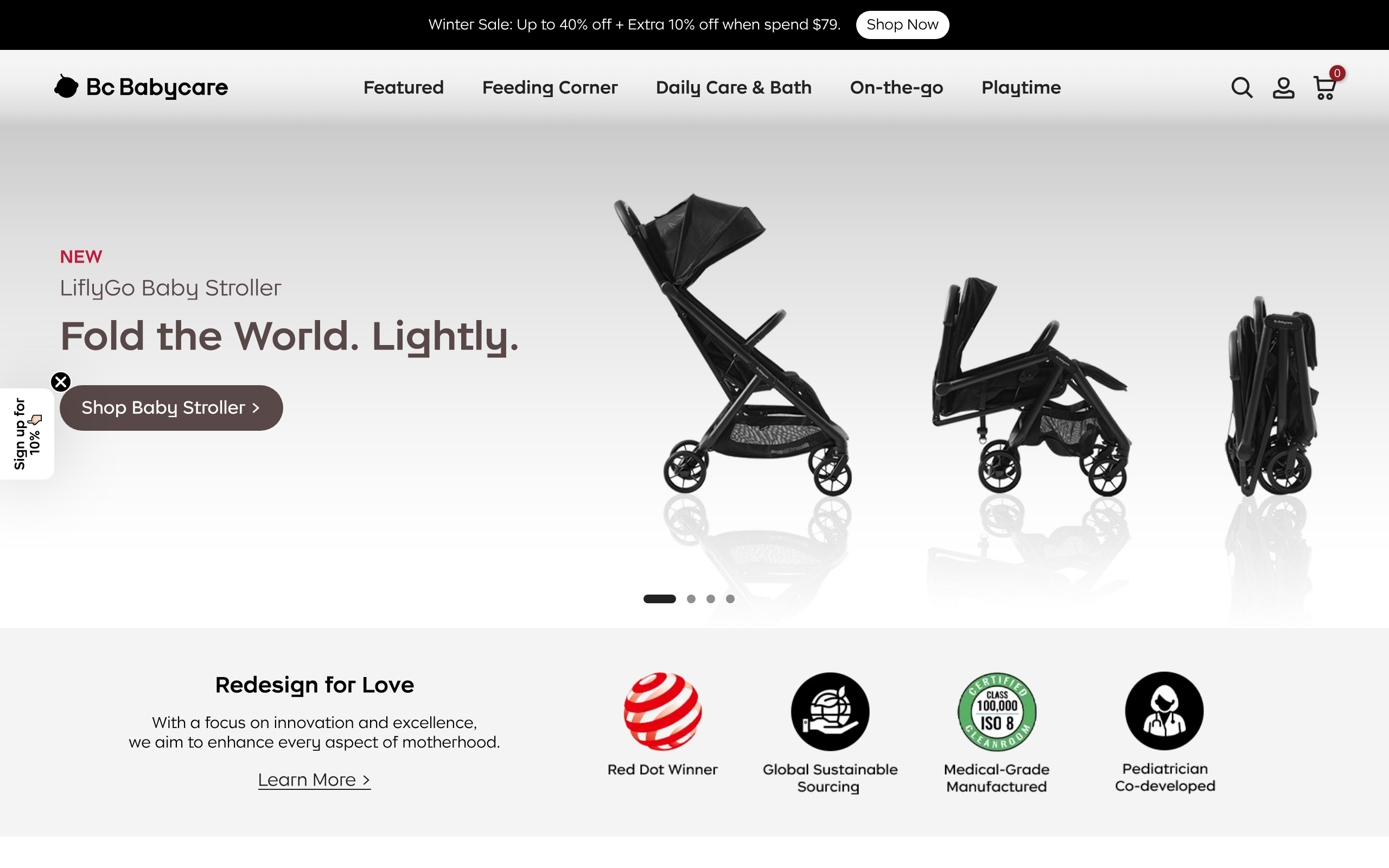1389x868 pixels.
Task: Expand the Feeding Corner menu
Action: (x=550, y=87)
